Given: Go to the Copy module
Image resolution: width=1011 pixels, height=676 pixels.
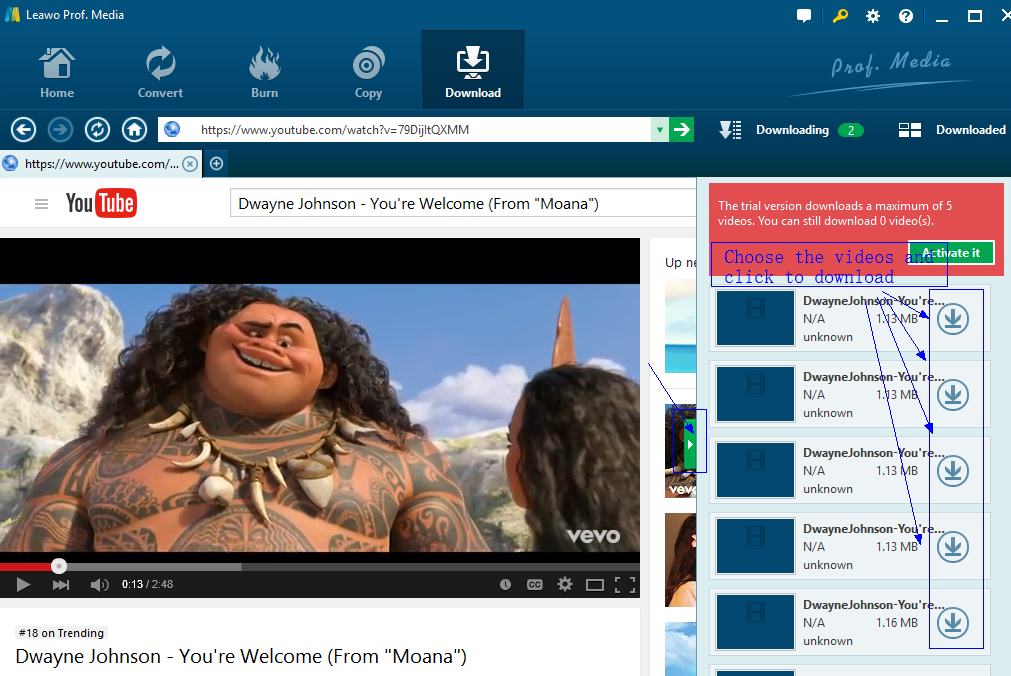Looking at the screenshot, I should point(368,72).
